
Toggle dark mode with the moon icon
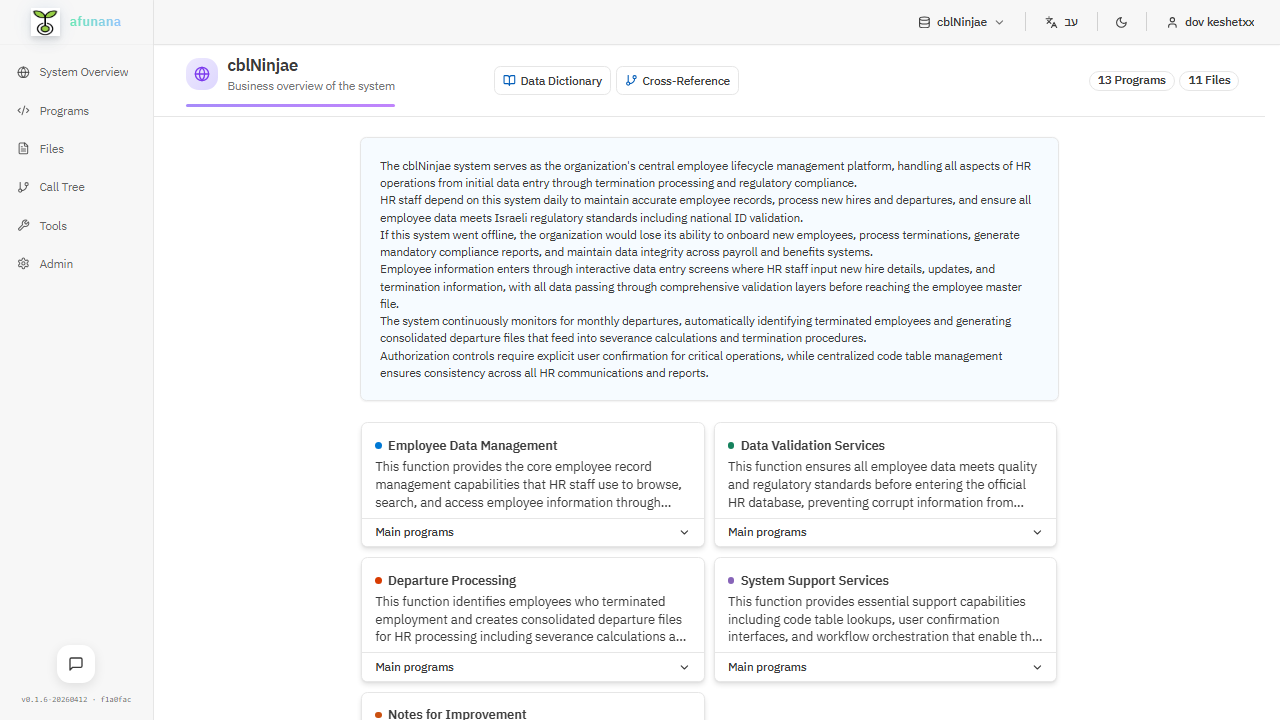(1121, 21)
